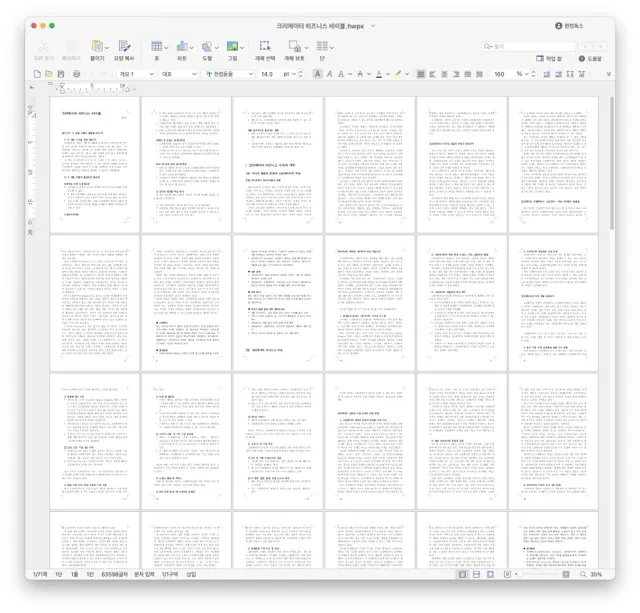Click the distribute alignment icon

pyautogui.click(x=468, y=74)
